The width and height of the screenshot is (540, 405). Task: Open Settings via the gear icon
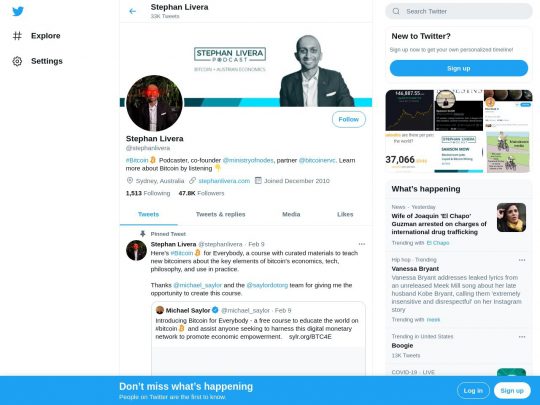coord(17,61)
